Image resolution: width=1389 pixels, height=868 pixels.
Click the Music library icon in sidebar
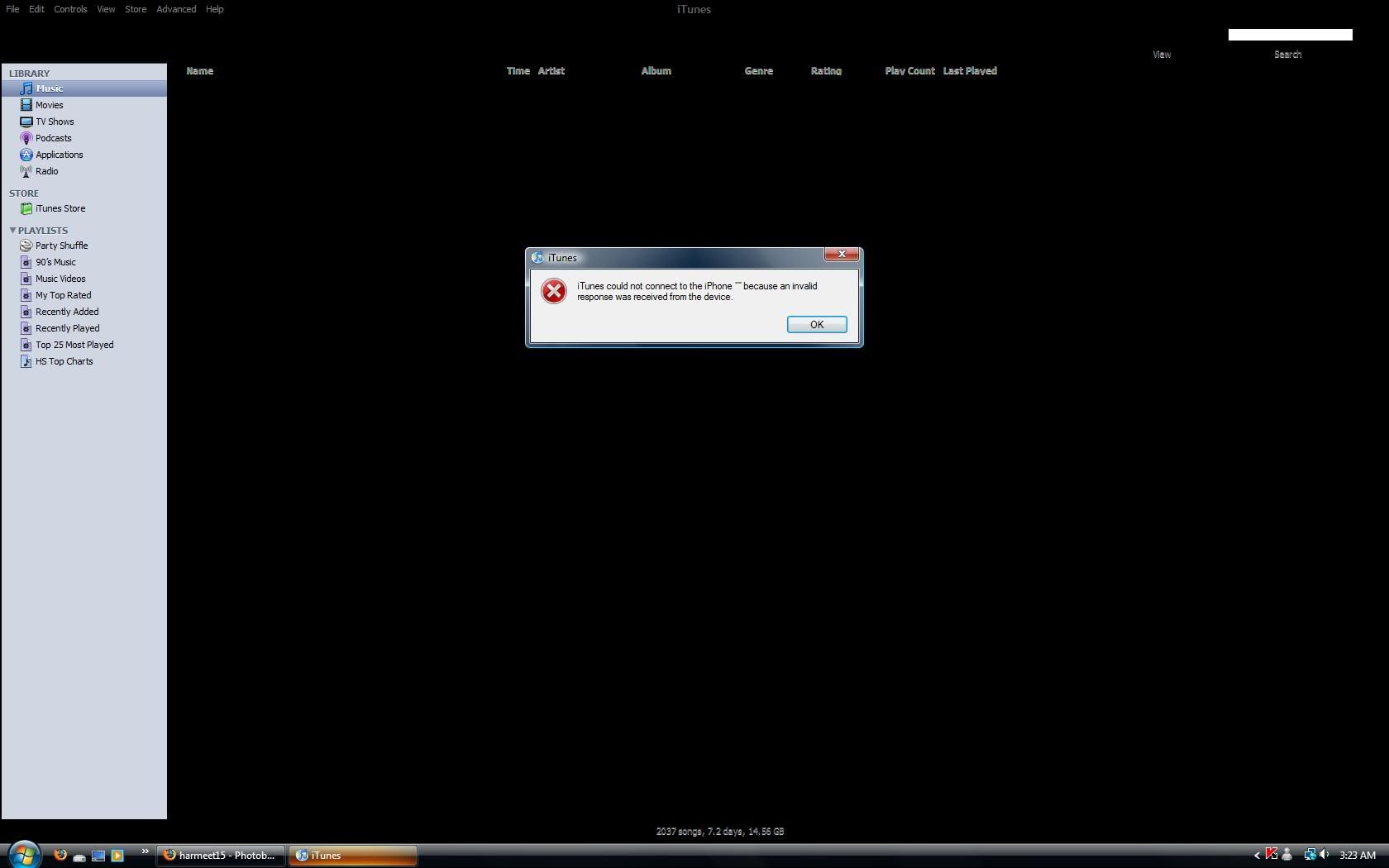[26, 88]
